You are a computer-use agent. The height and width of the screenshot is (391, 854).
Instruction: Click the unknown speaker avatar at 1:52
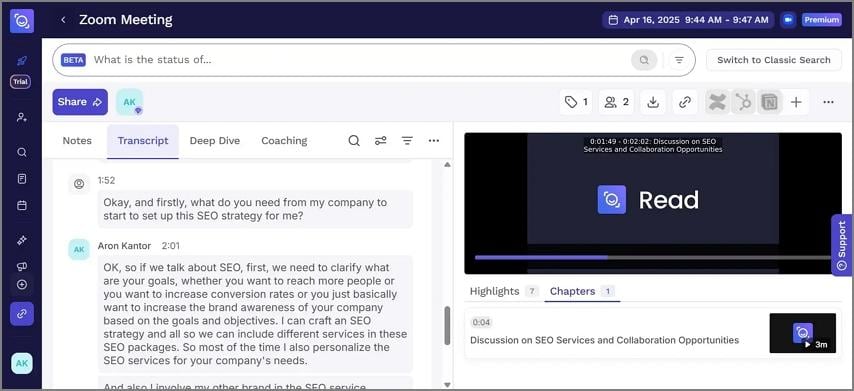[79, 184]
